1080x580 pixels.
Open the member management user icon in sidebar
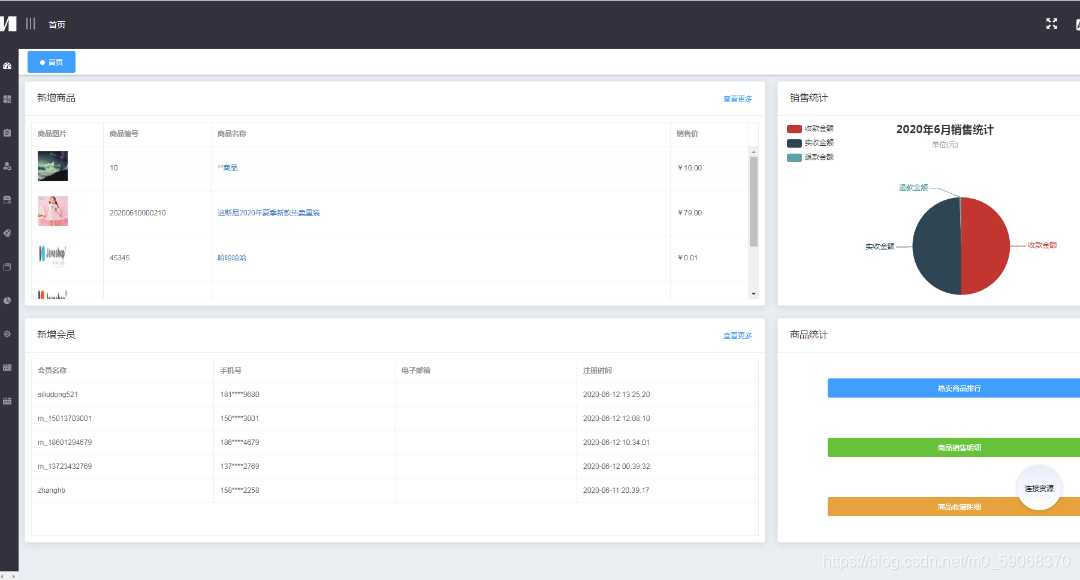(8, 166)
